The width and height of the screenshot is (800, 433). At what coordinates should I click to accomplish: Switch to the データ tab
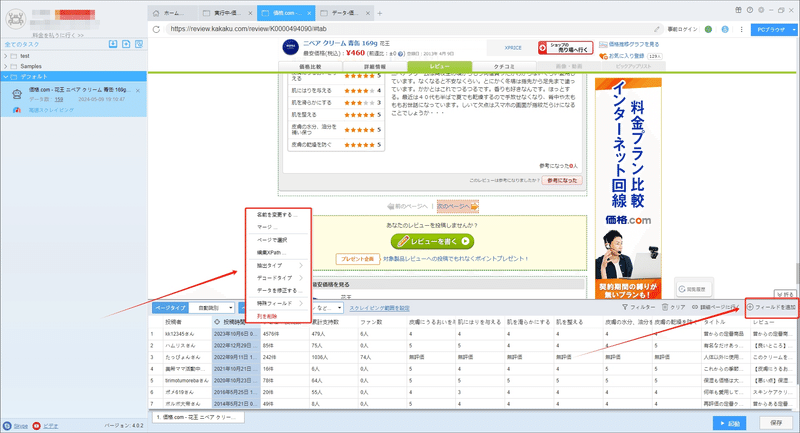(344, 13)
